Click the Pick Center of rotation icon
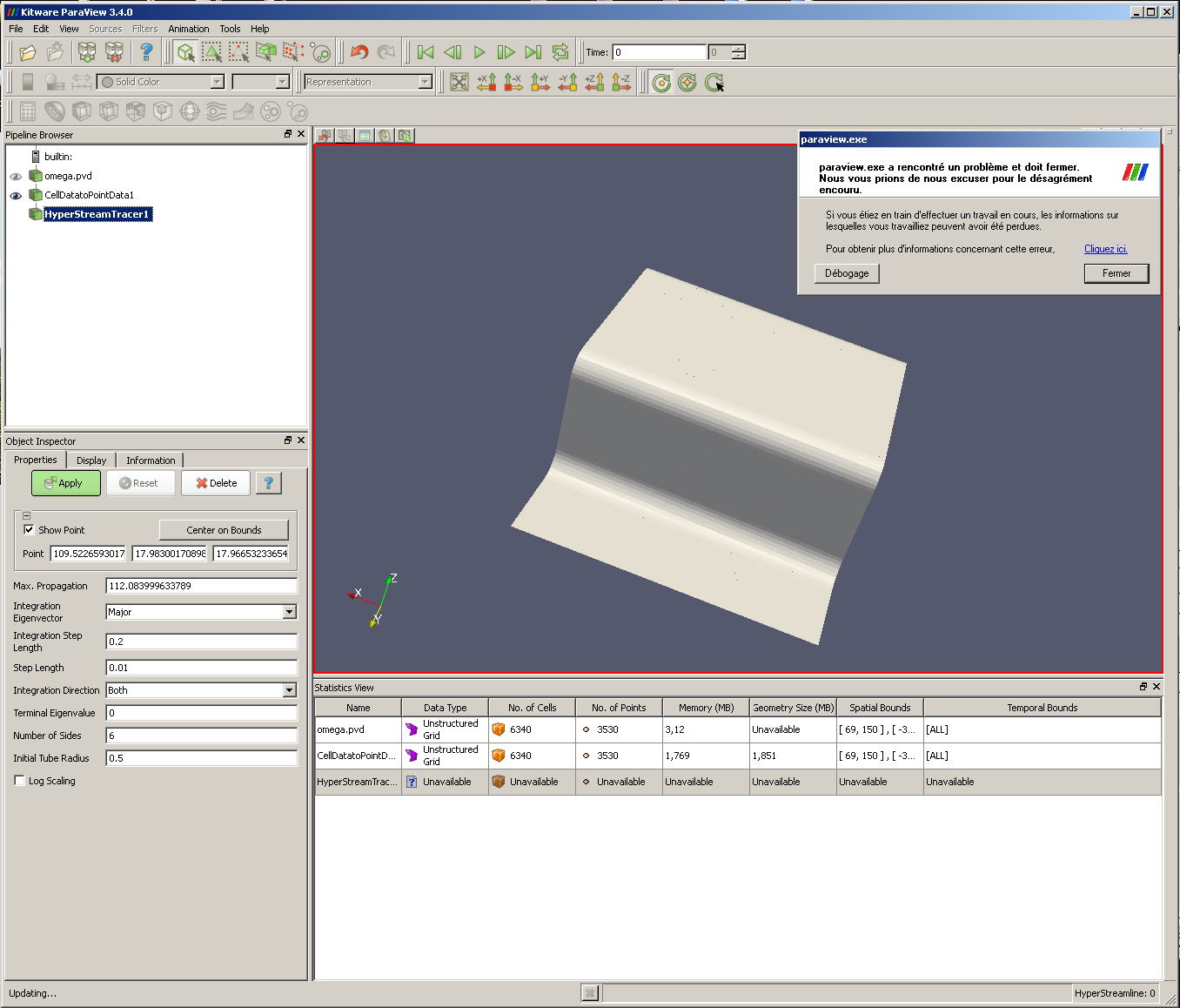The height and width of the screenshot is (1008, 1180). pos(714,82)
